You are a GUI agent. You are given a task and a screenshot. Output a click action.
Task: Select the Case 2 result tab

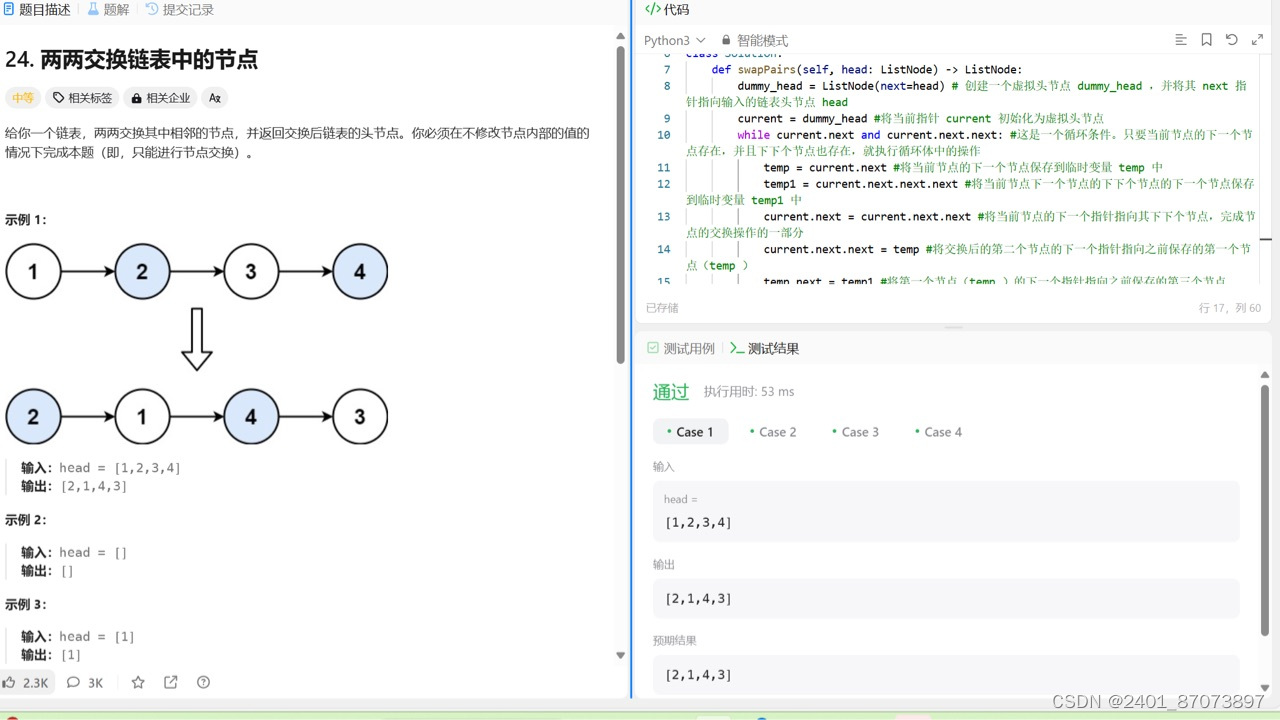click(x=773, y=432)
